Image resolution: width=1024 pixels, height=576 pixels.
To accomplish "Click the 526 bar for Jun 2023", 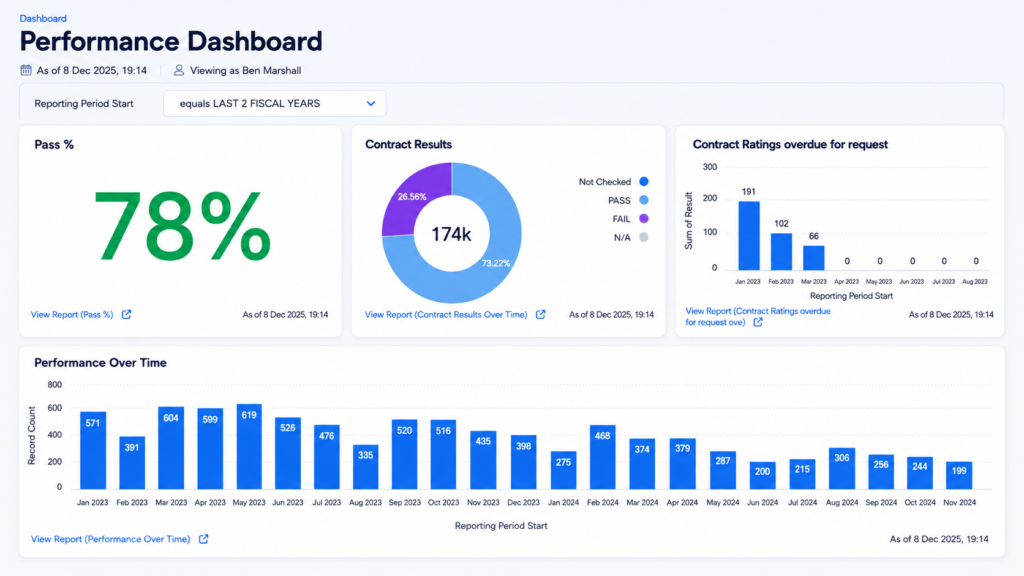I will pos(288,453).
